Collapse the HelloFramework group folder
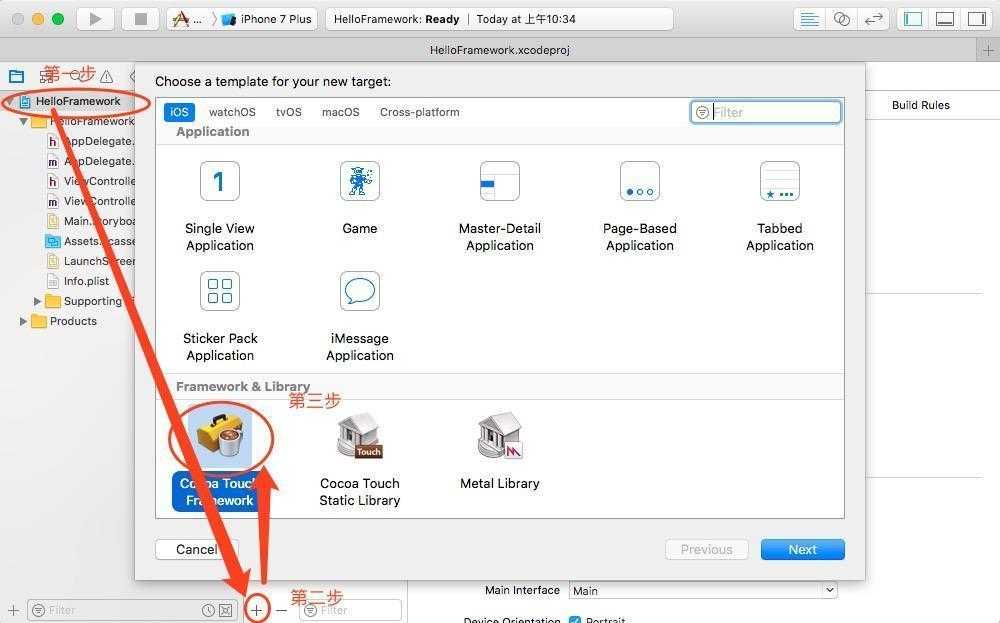1000x623 pixels. (23, 121)
